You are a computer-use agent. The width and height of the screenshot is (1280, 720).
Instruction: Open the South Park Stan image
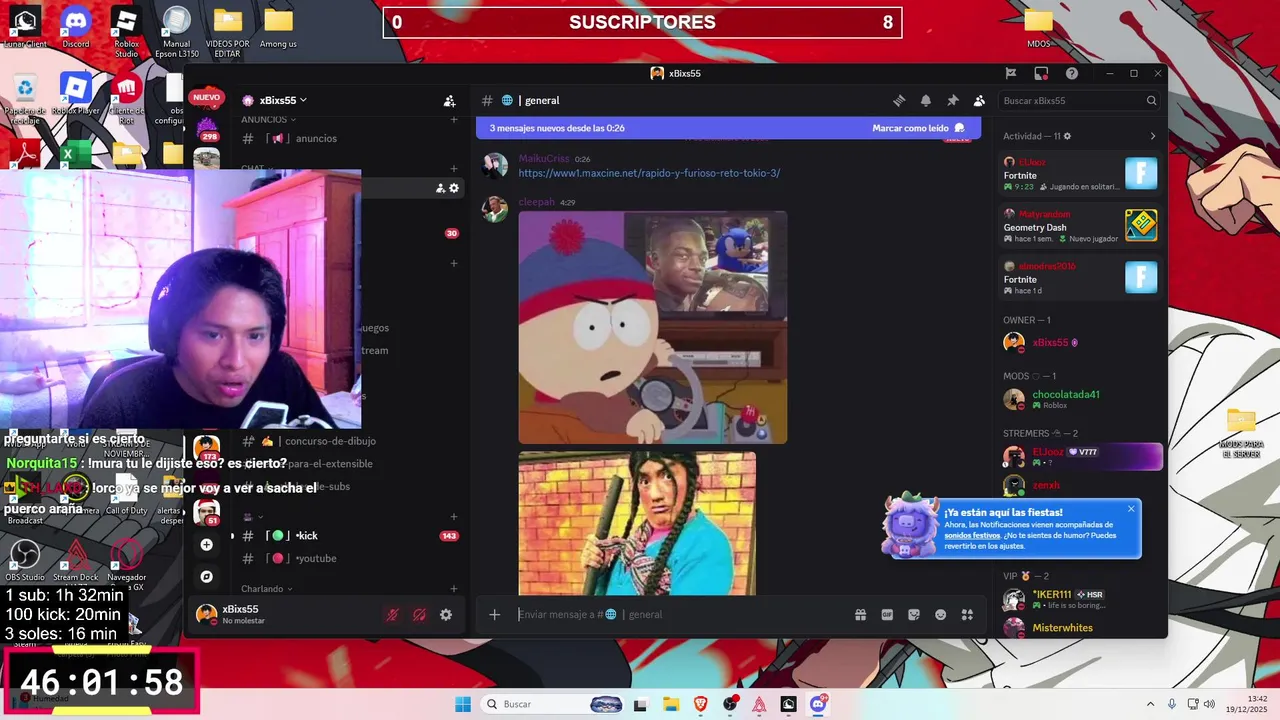tap(652, 327)
